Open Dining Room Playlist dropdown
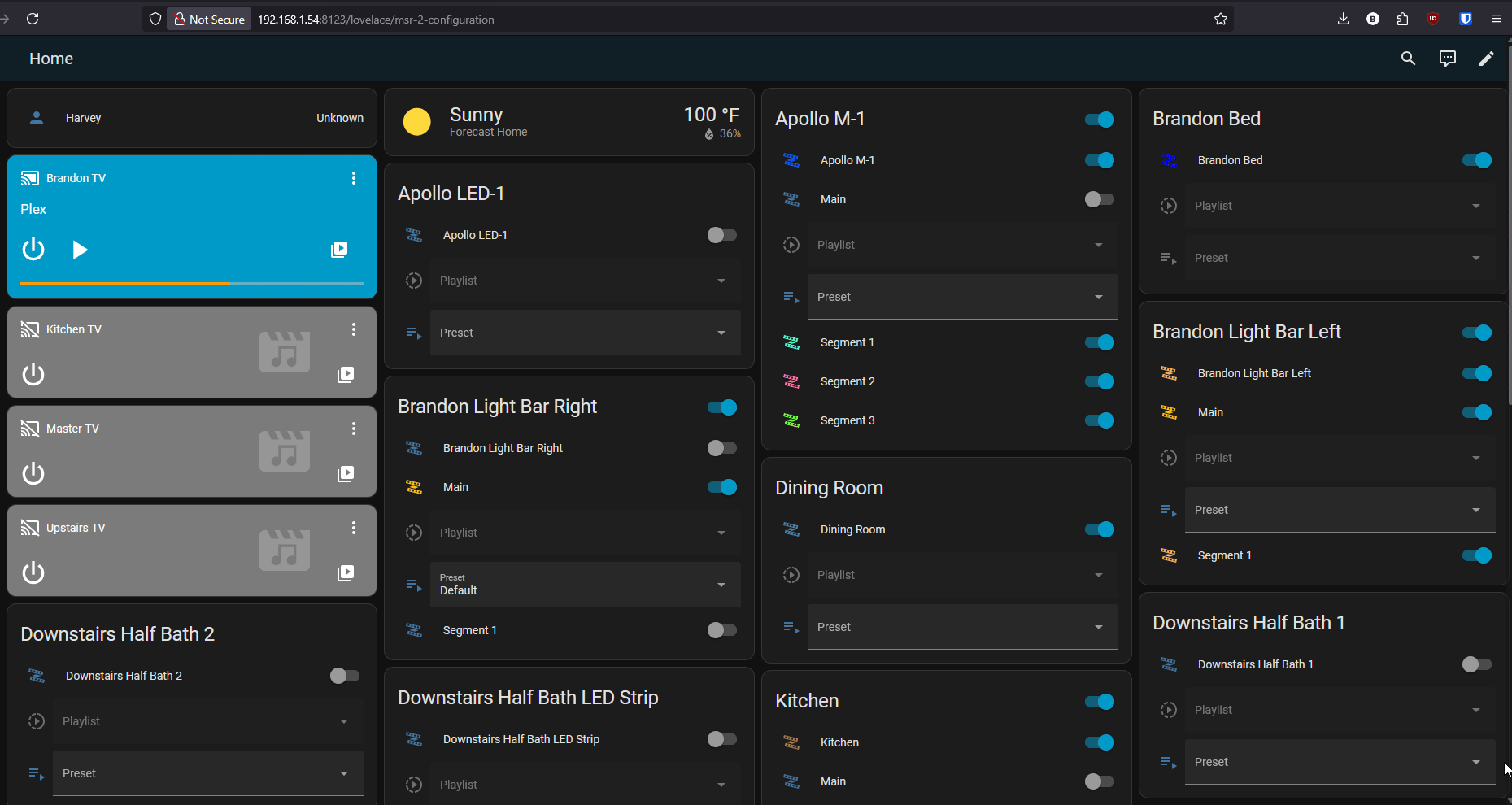The image size is (1512, 805). click(963, 575)
